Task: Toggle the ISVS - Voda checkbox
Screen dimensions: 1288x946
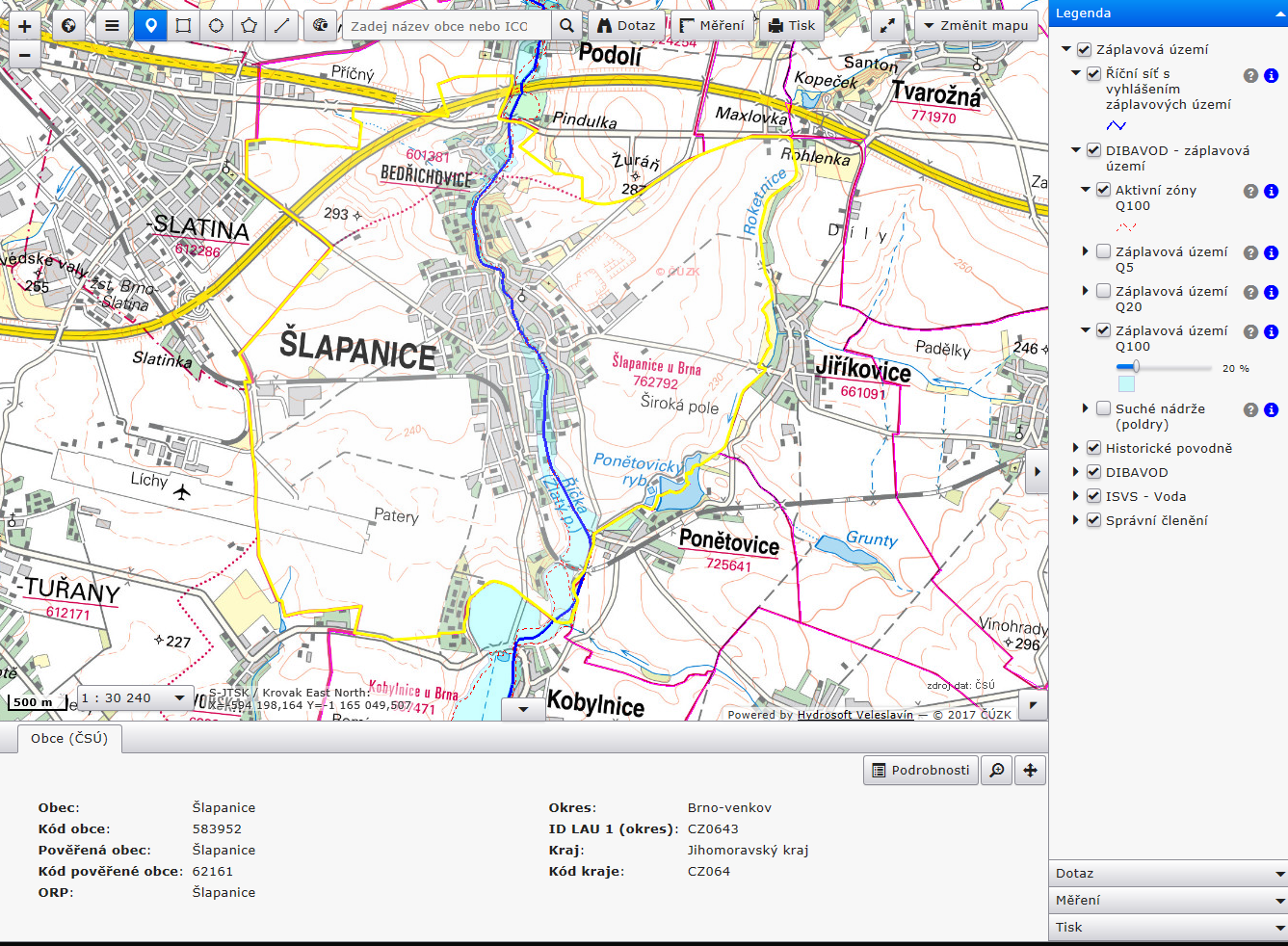Action: (x=1093, y=496)
